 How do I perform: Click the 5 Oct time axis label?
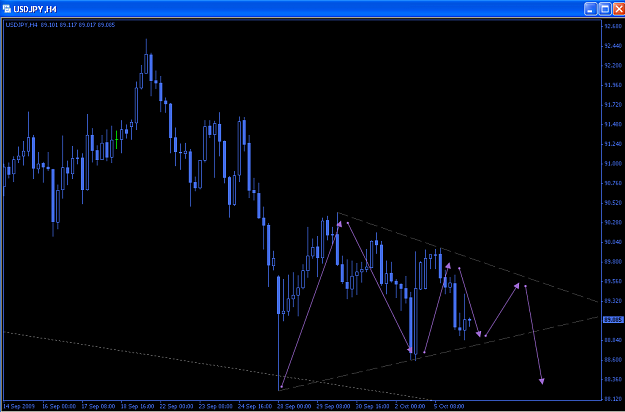click(450, 406)
